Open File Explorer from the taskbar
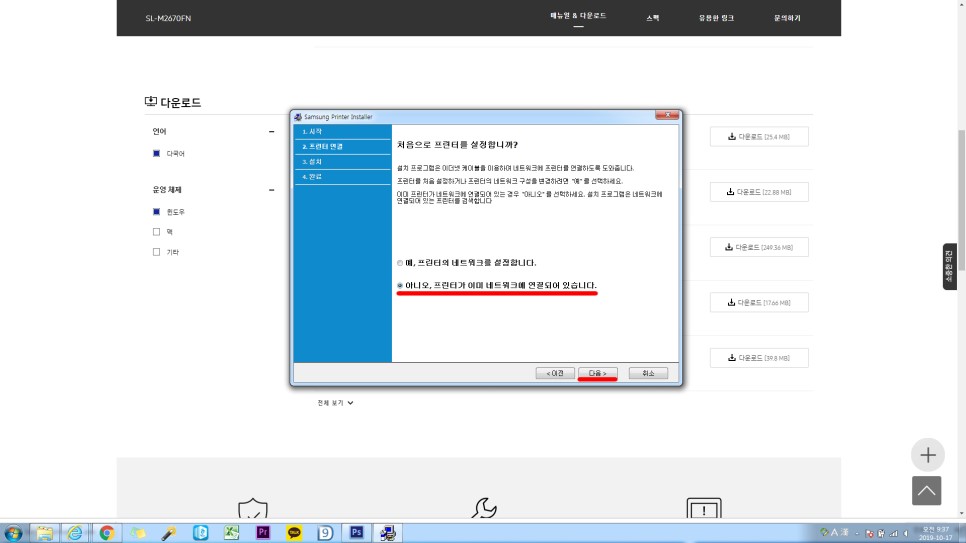 point(44,533)
